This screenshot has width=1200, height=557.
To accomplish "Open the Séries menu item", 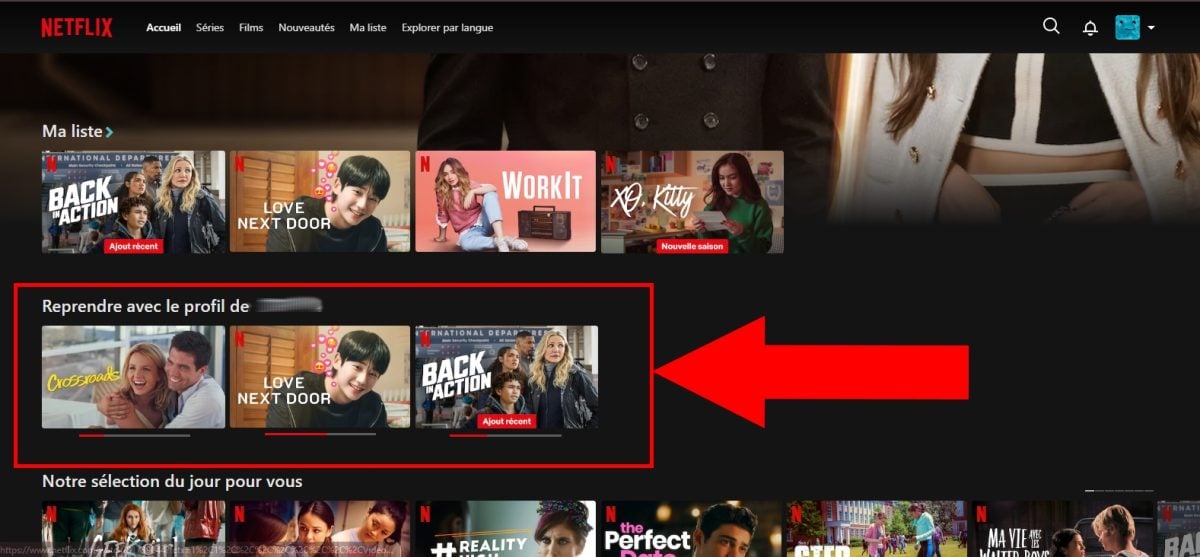I will (x=210, y=28).
